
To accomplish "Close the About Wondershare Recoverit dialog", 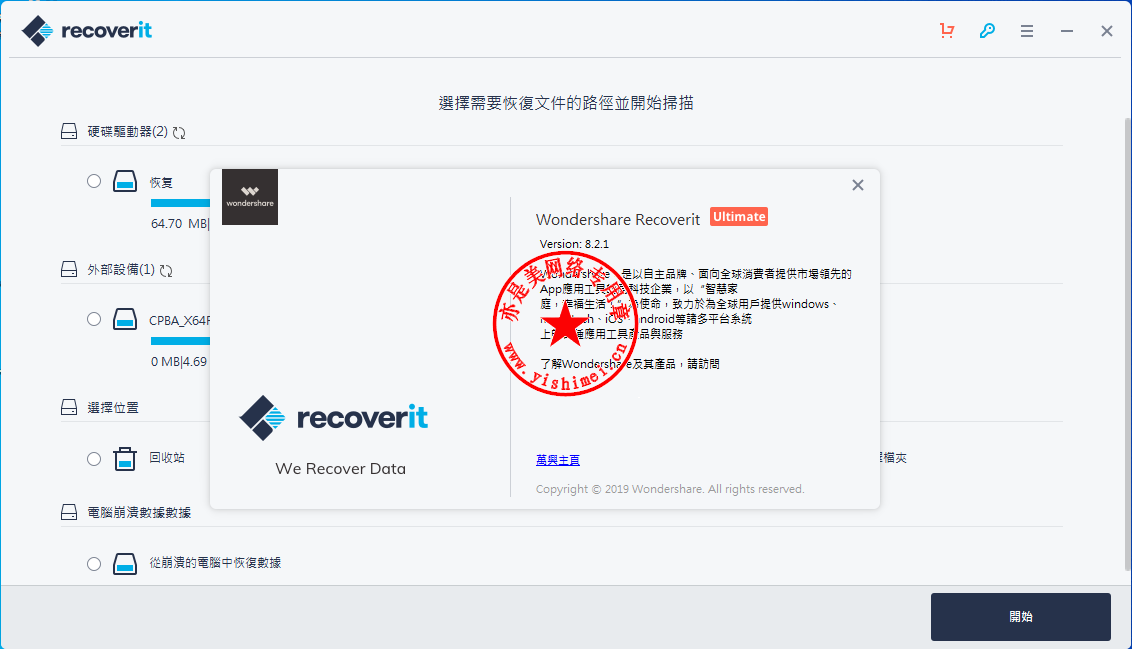I will [858, 185].
